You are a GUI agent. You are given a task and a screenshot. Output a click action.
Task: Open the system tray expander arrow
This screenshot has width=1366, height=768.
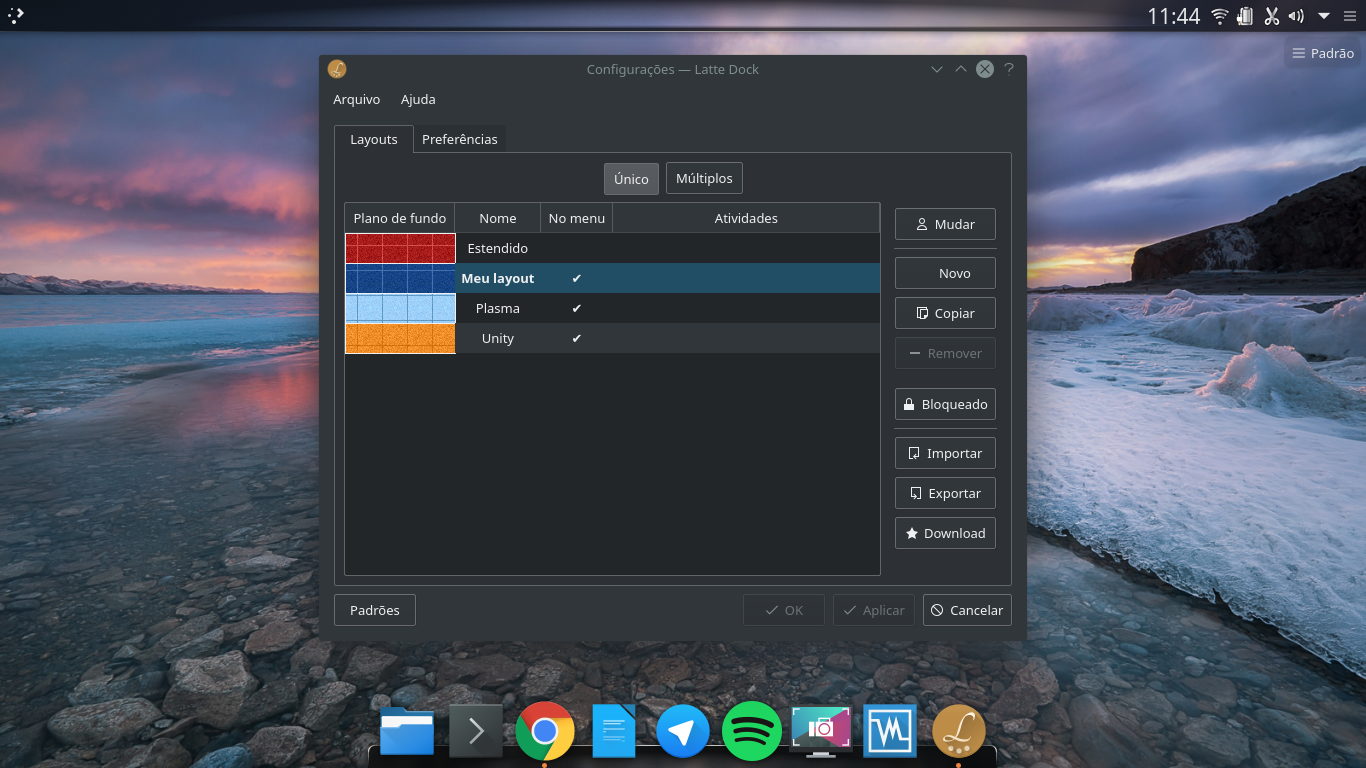1322,15
